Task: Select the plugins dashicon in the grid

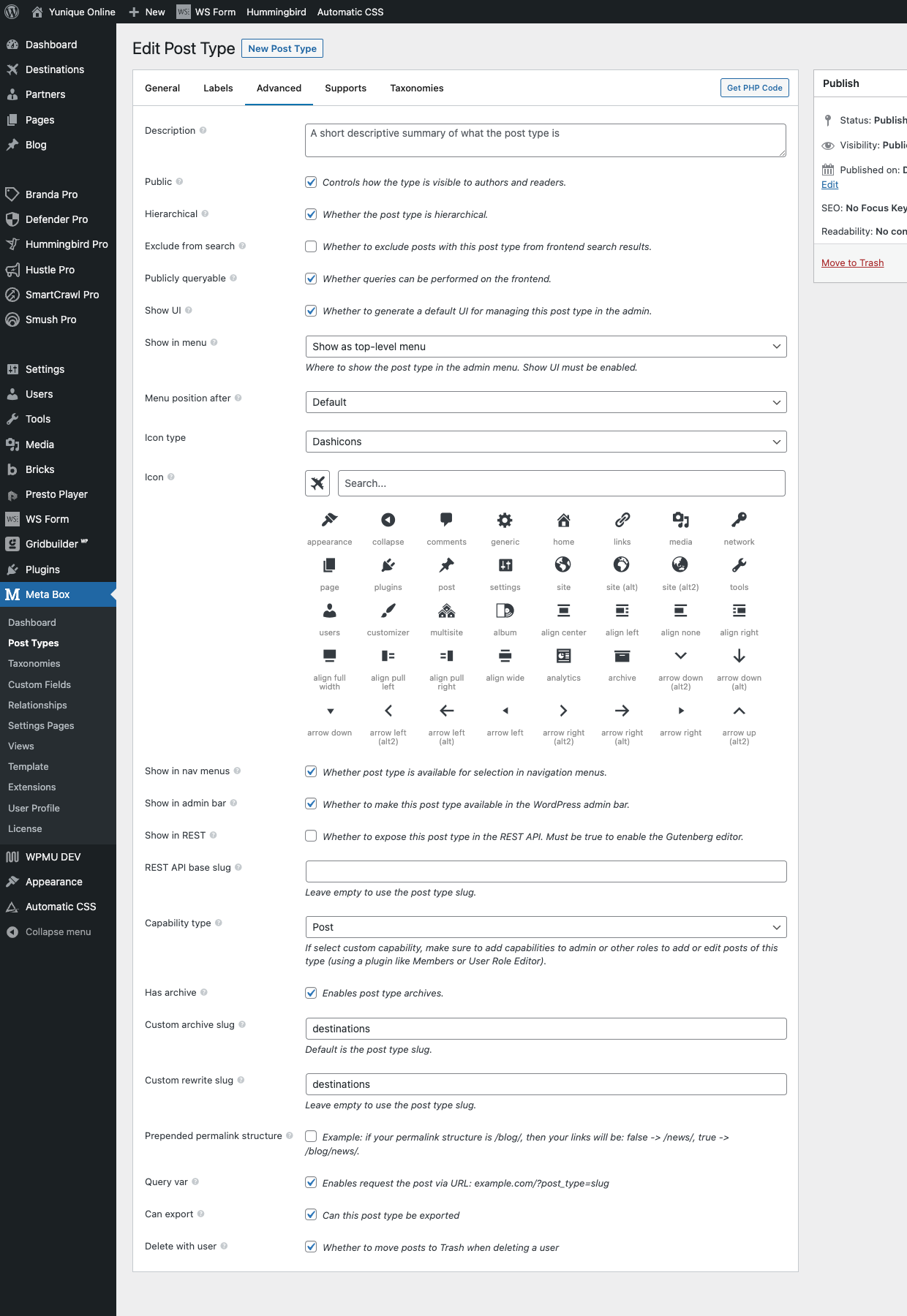Action: point(388,565)
